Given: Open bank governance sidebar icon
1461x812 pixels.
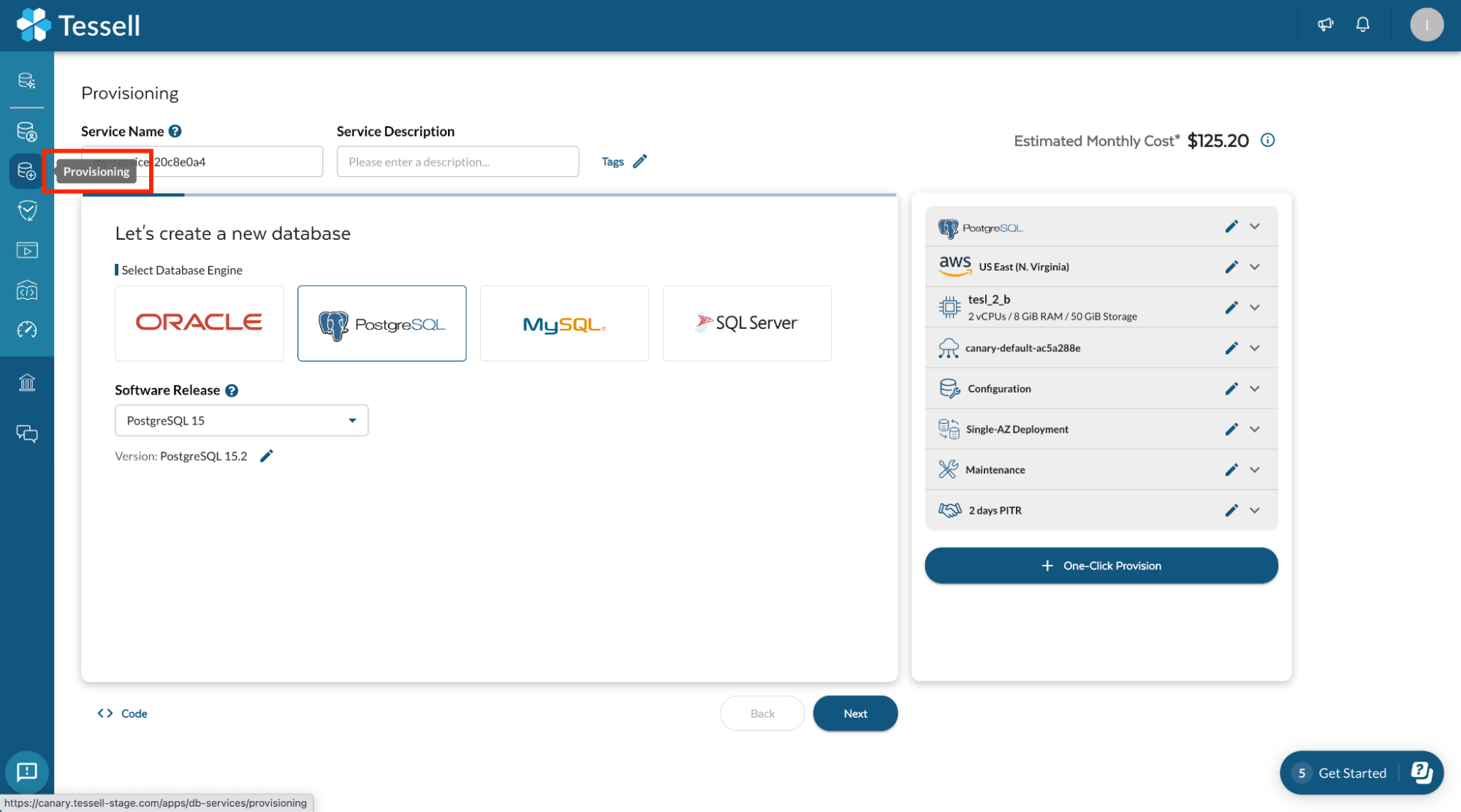Looking at the screenshot, I should [x=27, y=382].
